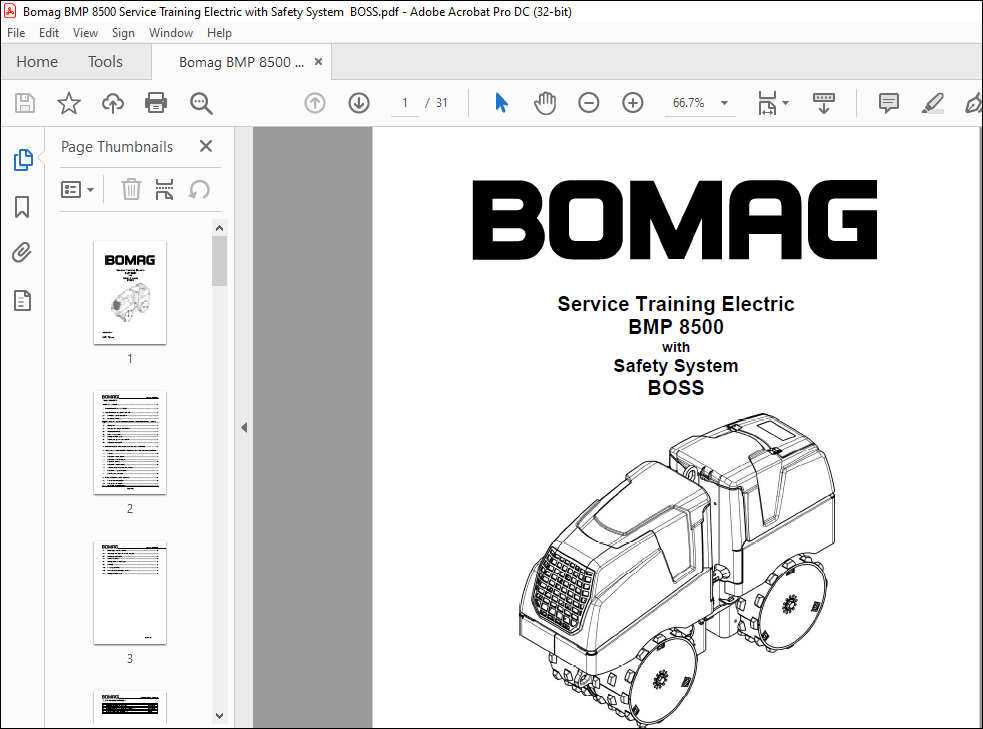Open the View menu
983x729 pixels.
click(85, 33)
